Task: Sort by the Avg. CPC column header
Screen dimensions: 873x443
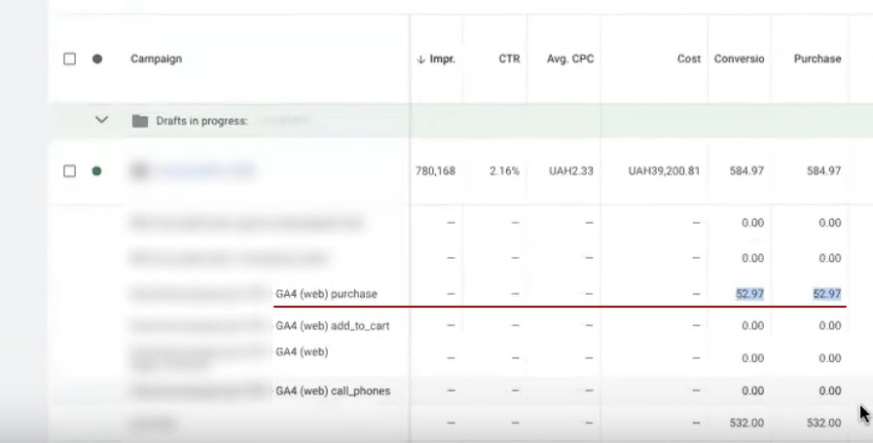Action: pos(569,59)
